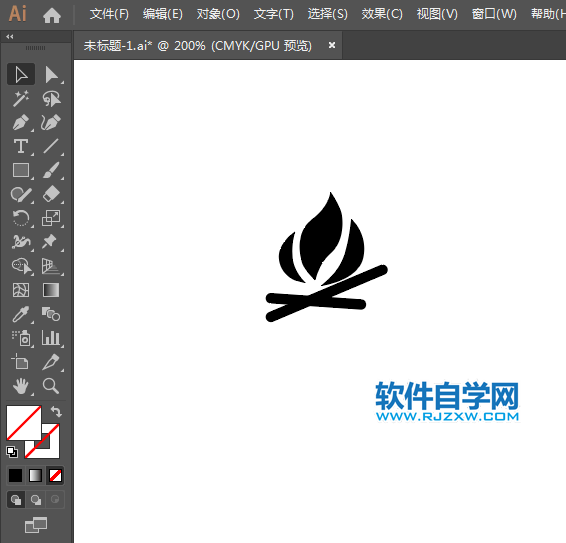Image resolution: width=566 pixels, height=543 pixels.
Task: Select the Shape Builder tool
Action: point(21,266)
